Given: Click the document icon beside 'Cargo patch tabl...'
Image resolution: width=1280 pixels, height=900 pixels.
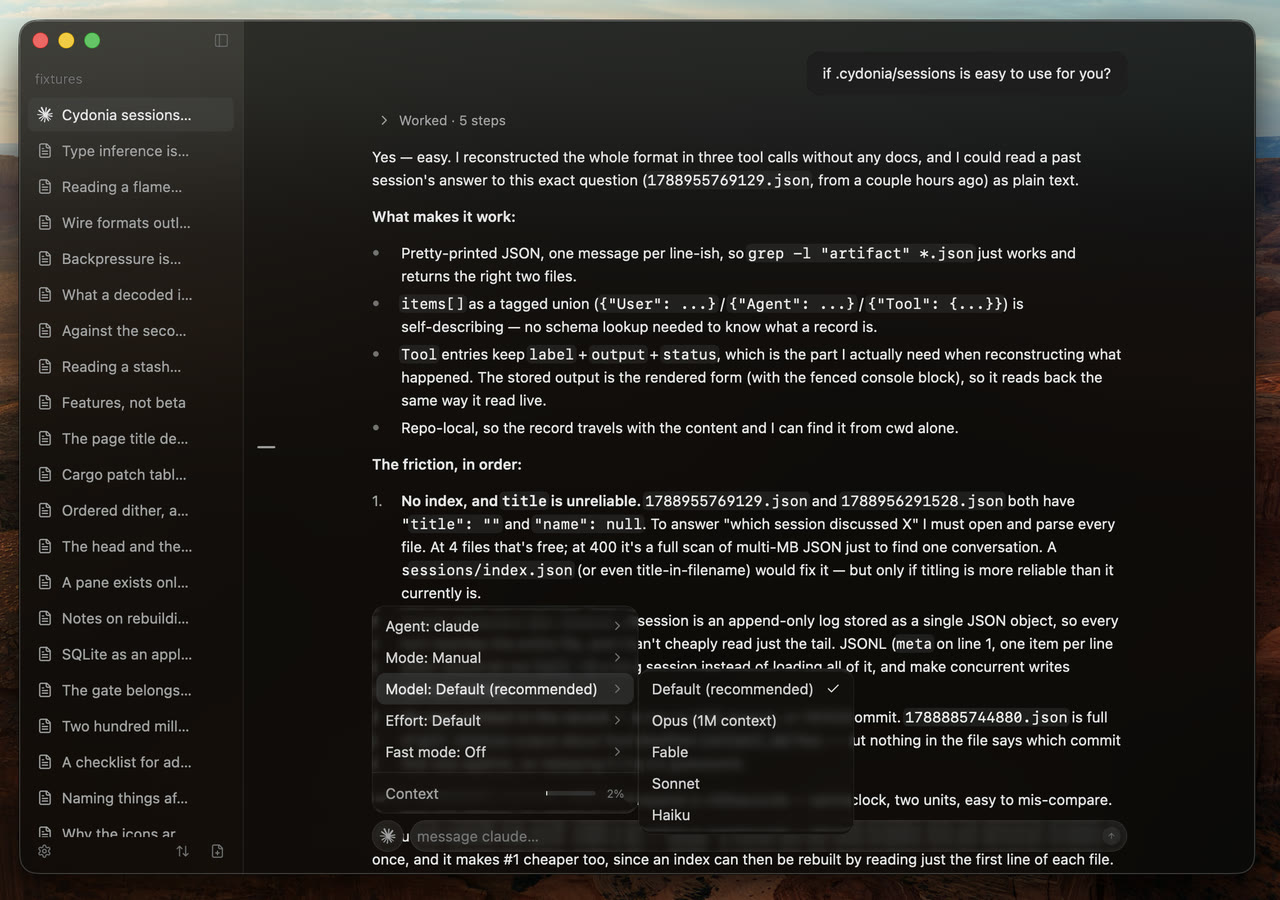Looking at the screenshot, I should 45,475.
